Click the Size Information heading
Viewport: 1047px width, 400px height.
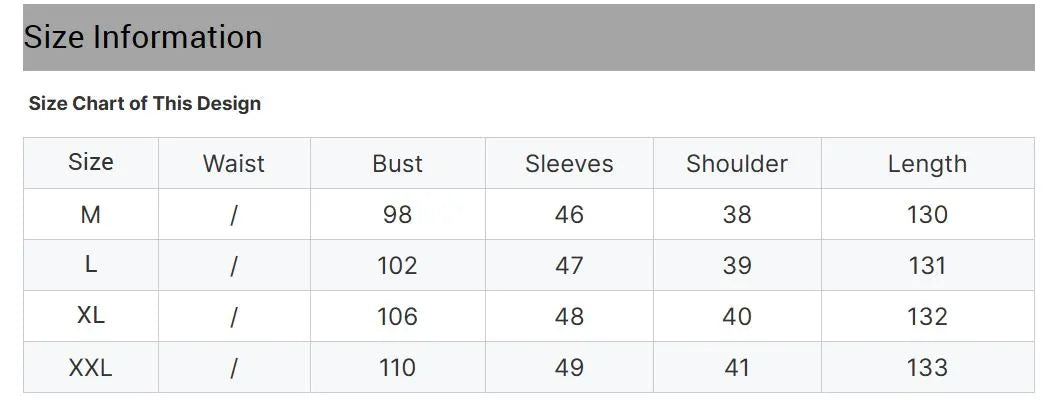143,38
